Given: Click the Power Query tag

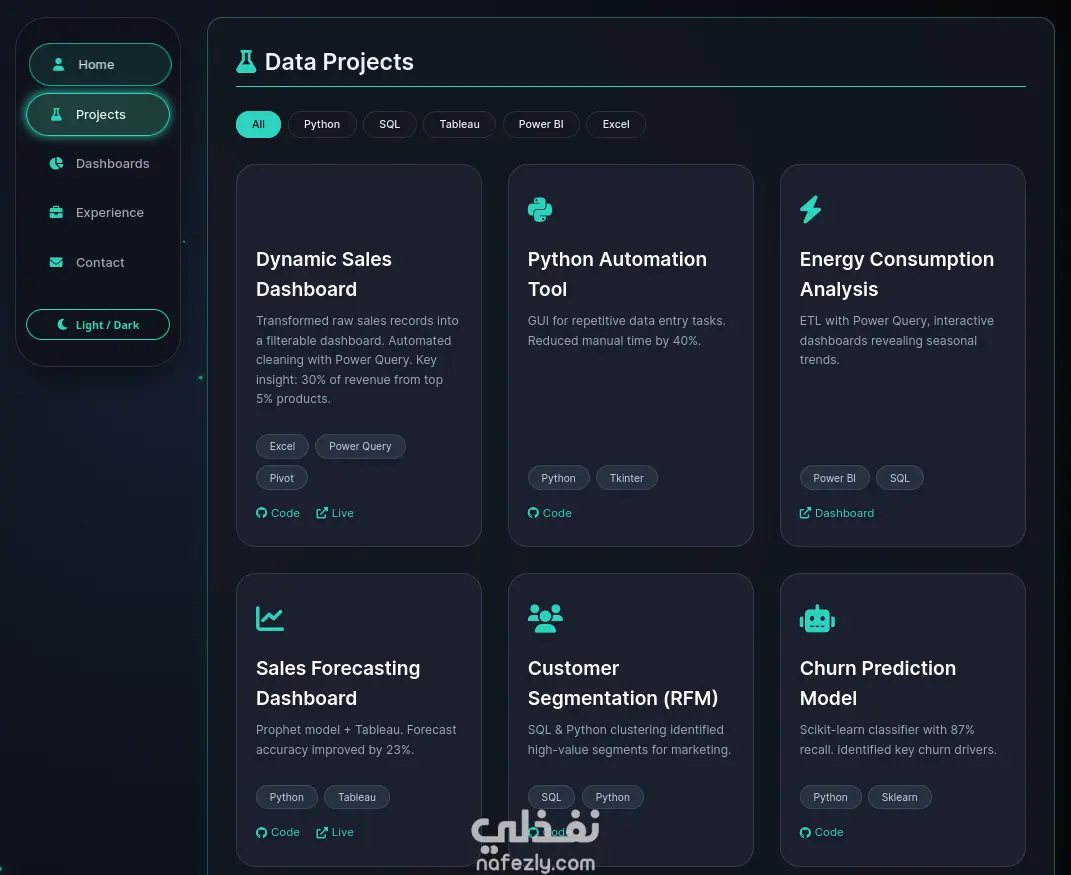Looking at the screenshot, I should [360, 446].
